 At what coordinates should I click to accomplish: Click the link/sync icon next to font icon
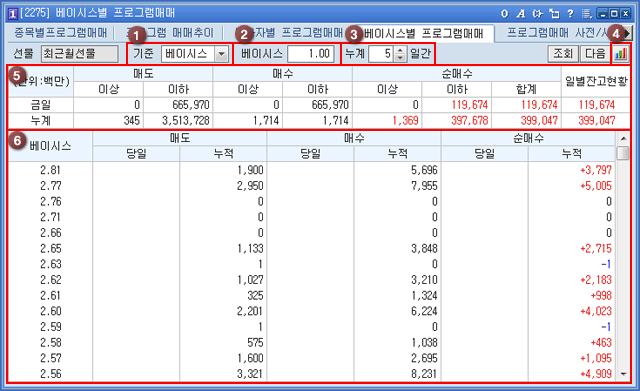pos(538,14)
